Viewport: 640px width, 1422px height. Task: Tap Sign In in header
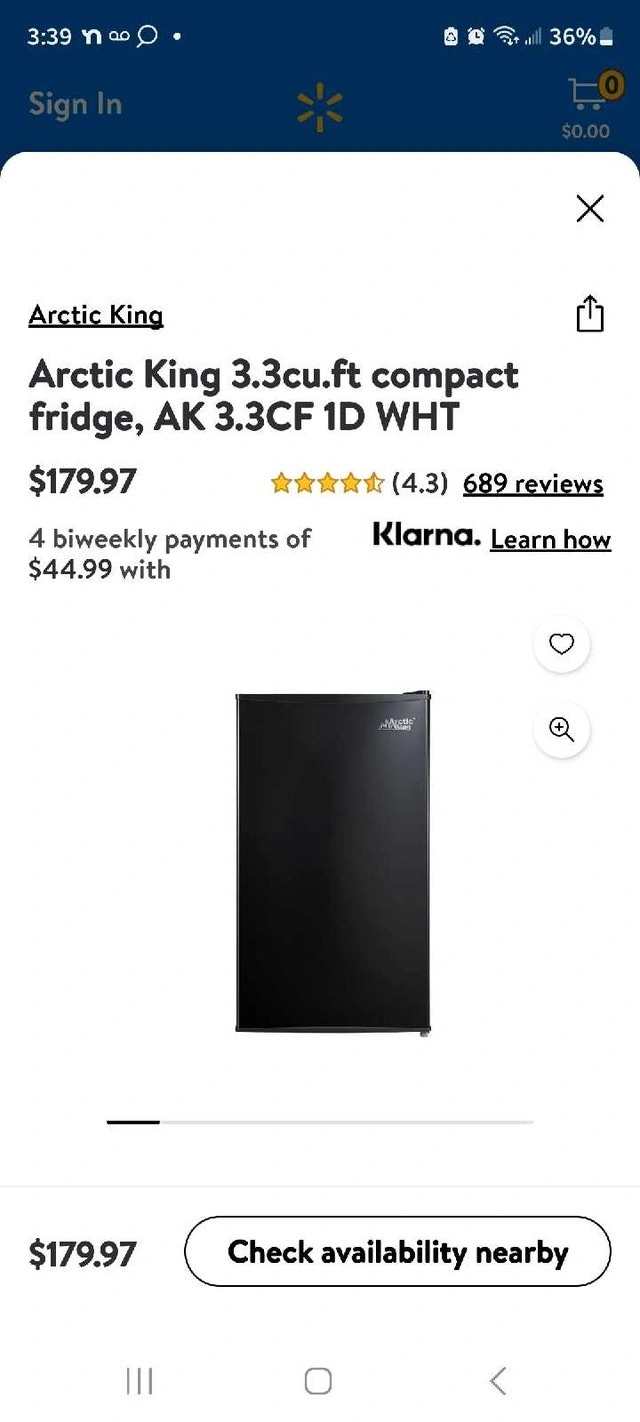tap(75, 104)
